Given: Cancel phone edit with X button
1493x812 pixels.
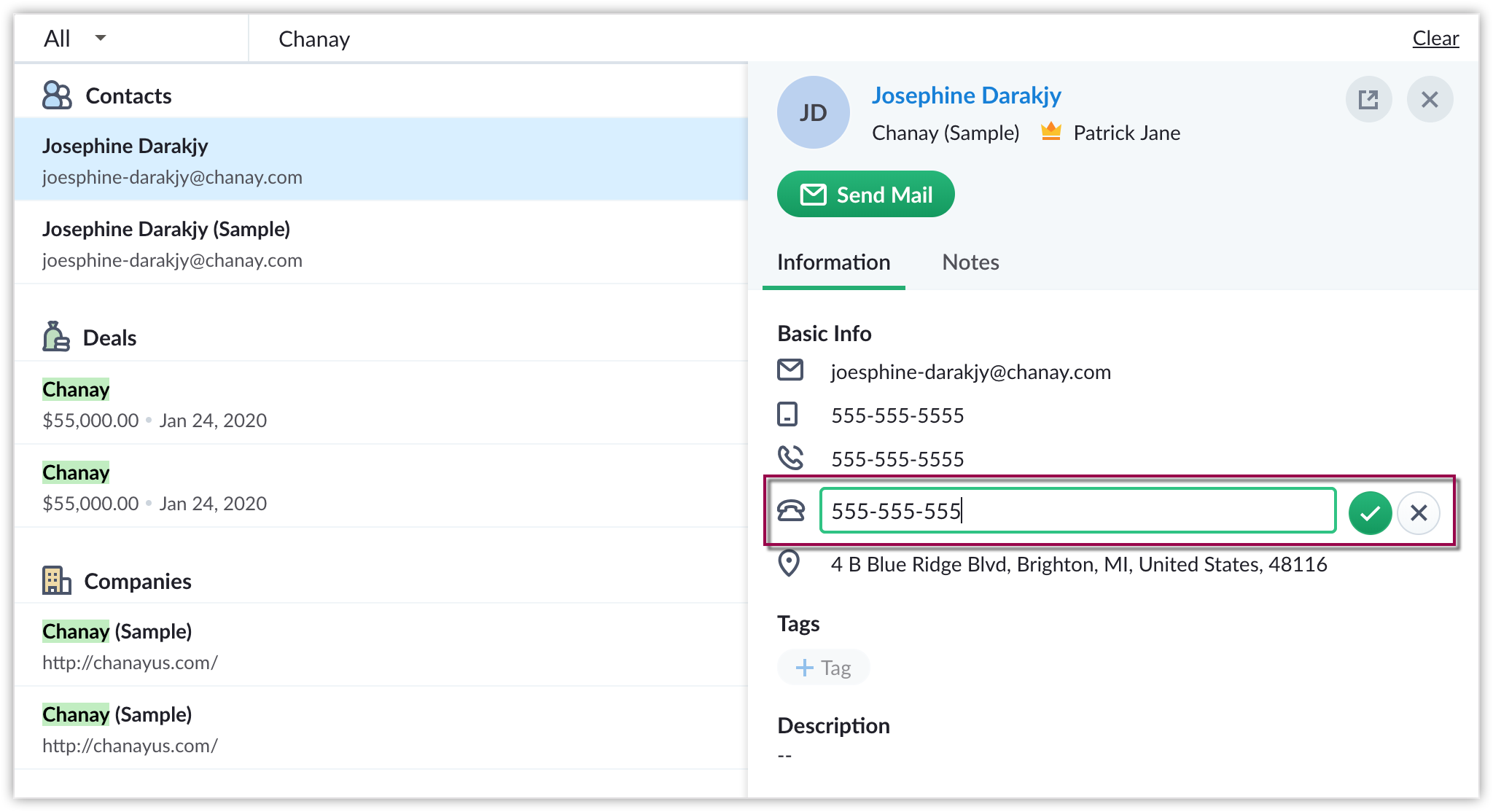Looking at the screenshot, I should (1418, 513).
